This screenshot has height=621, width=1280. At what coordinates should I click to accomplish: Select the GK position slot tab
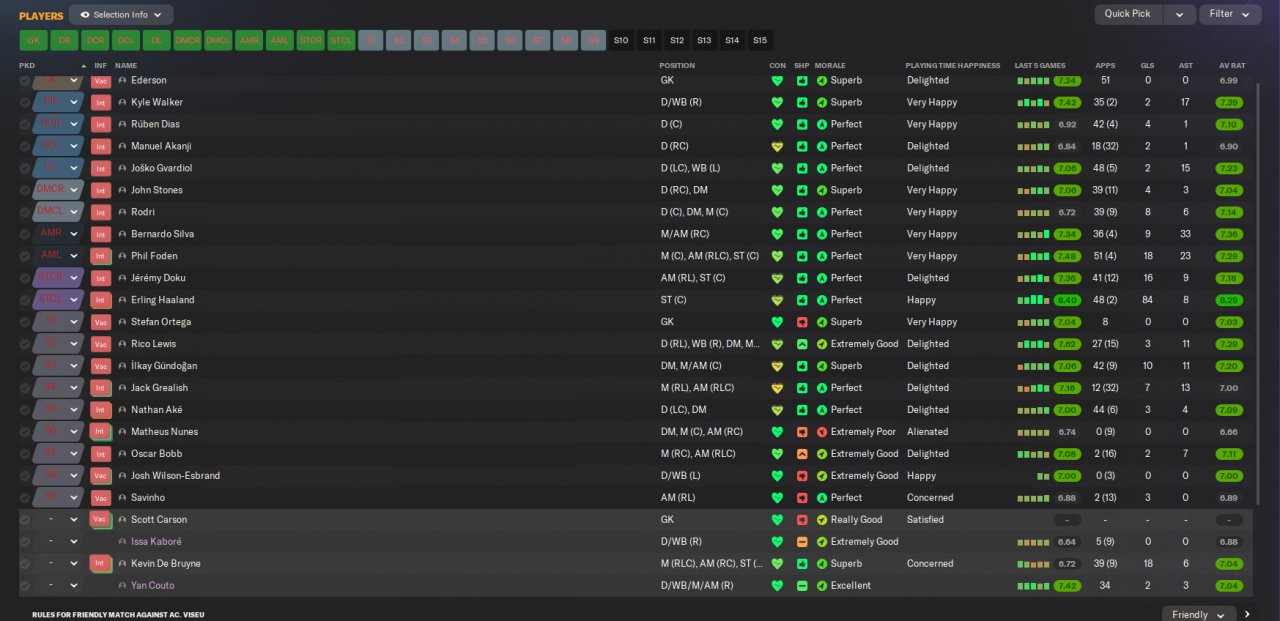point(33,40)
